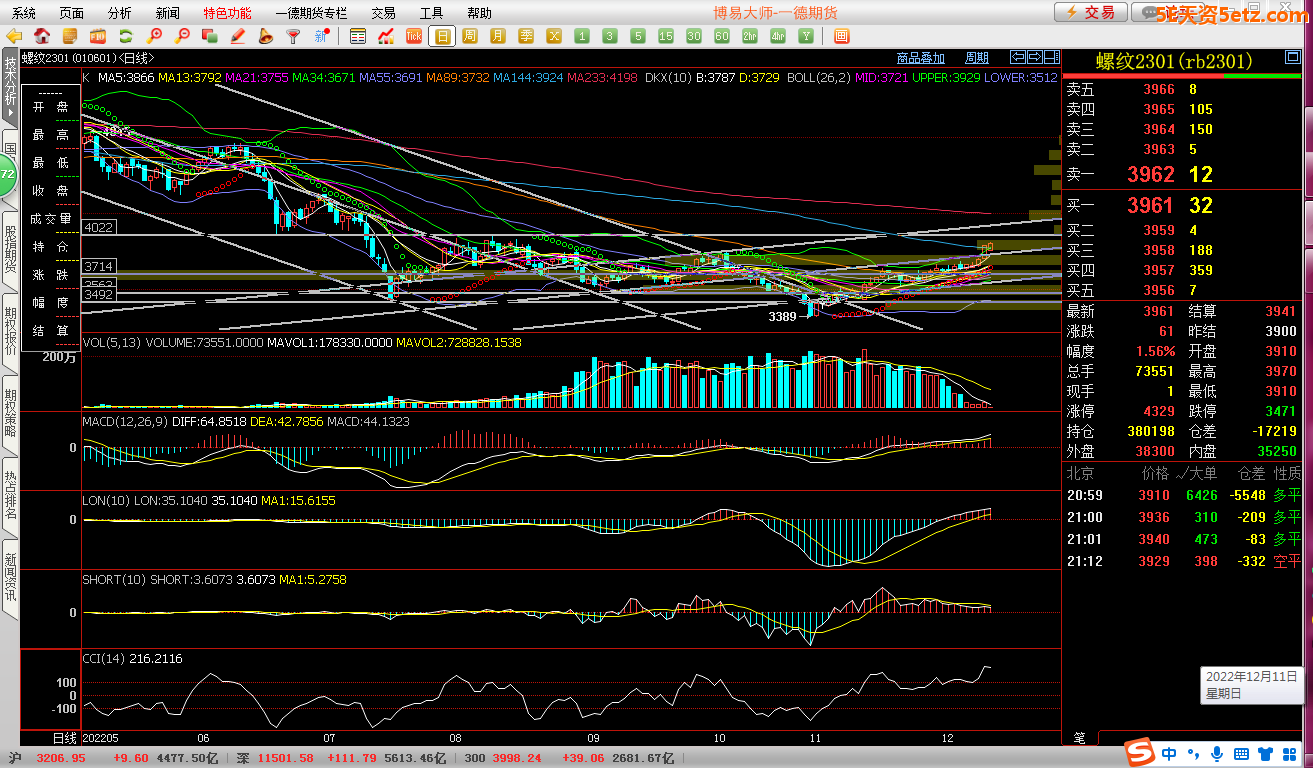Click the next contract right-arrow box
The image size is (1313, 768).
tap(1035, 57)
